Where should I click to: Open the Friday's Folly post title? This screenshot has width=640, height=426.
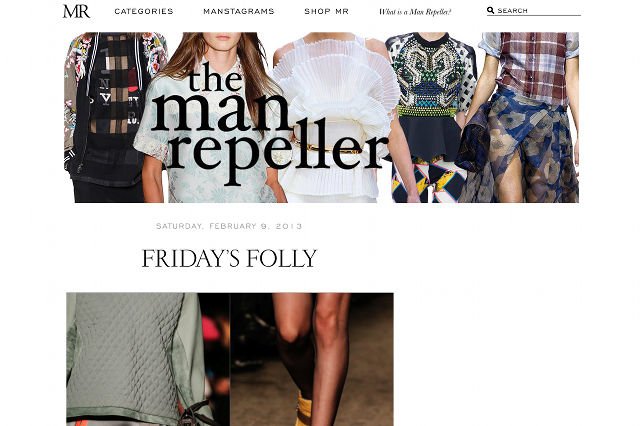coord(229,258)
